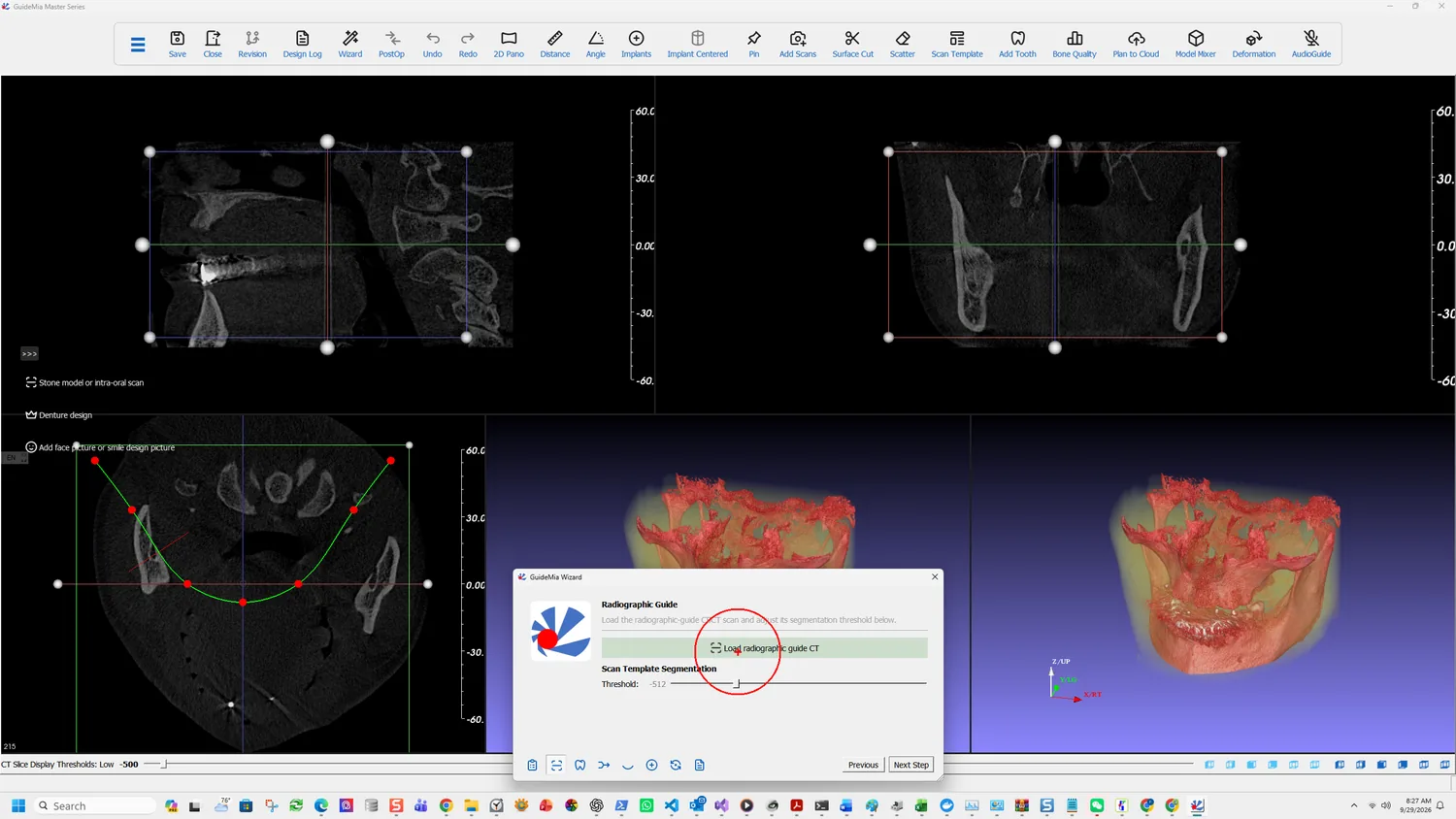Launch the Wizard tool
This screenshot has height=819, width=1456.
[x=350, y=44]
